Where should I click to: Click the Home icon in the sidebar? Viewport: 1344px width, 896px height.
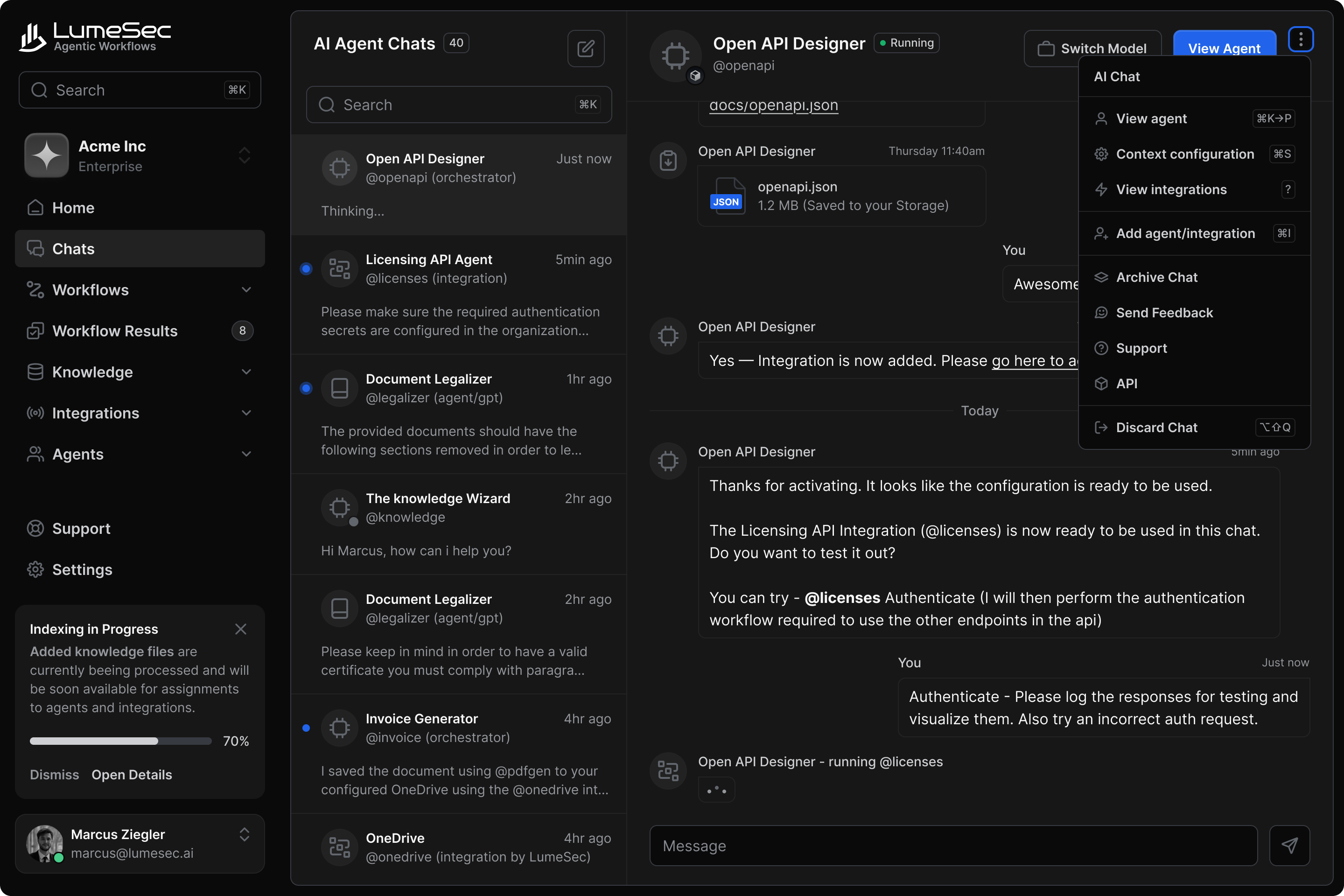coord(35,207)
